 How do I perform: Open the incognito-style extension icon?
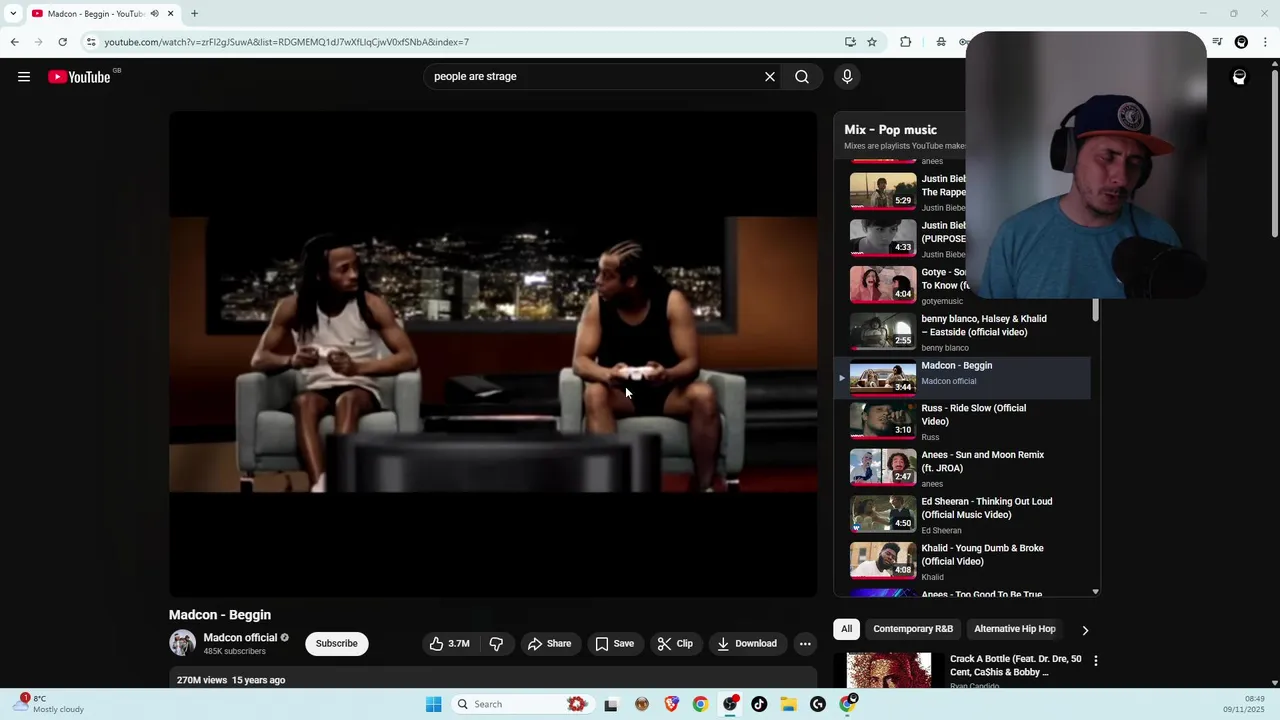coord(941,42)
